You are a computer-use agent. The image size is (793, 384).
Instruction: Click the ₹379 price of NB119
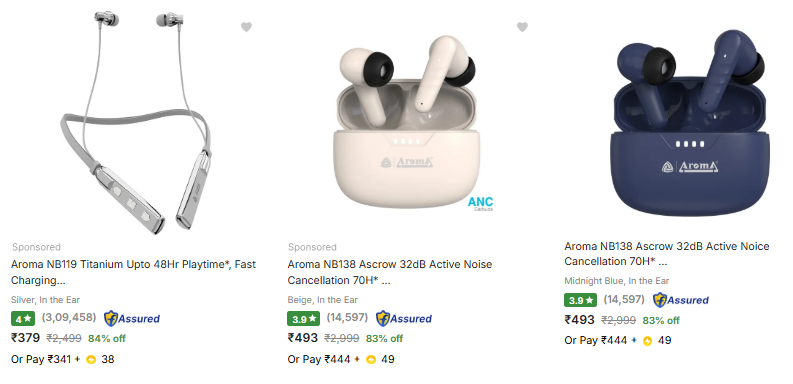[25, 337]
